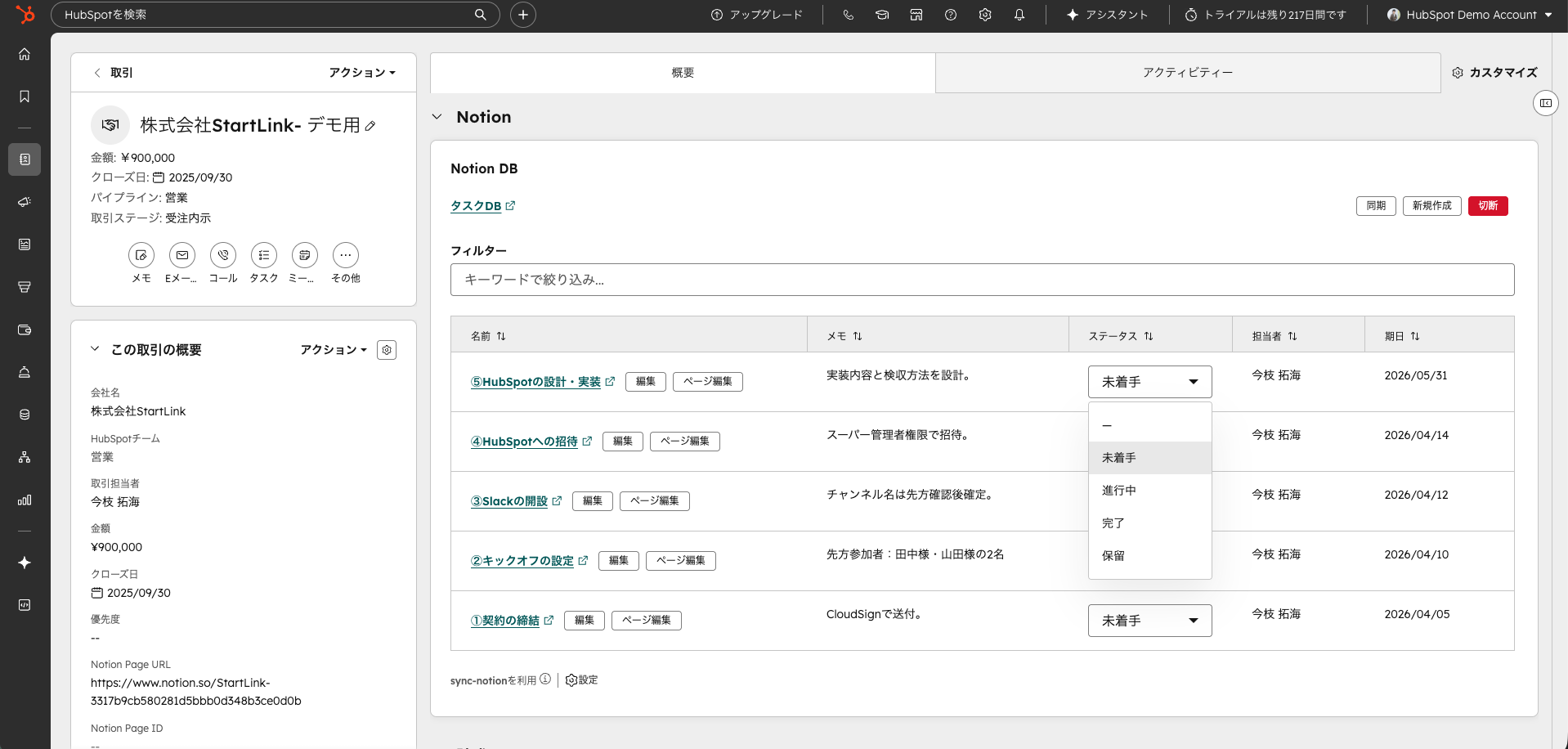Focus the HubSpotを検索 search field
Image resolution: width=1568 pixels, height=749 pixels.
[x=276, y=15]
